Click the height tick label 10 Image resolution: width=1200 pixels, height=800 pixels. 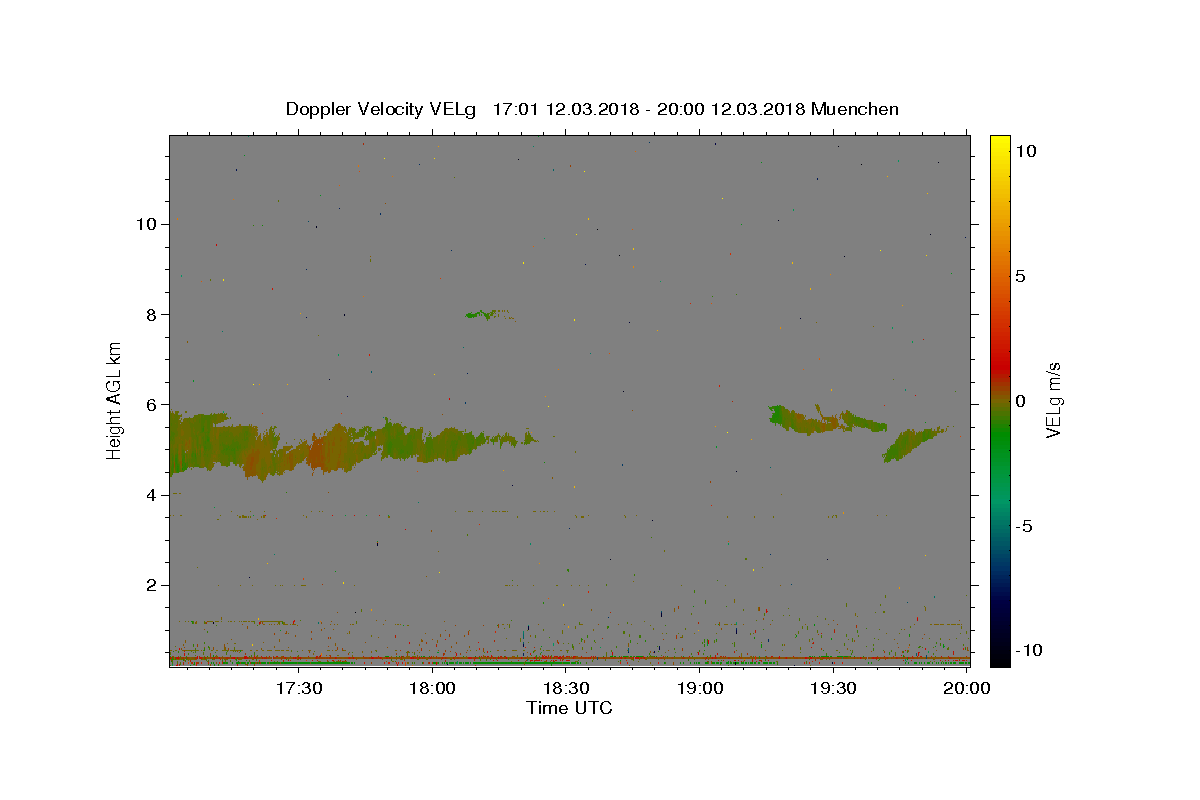(x=146, y=224)
